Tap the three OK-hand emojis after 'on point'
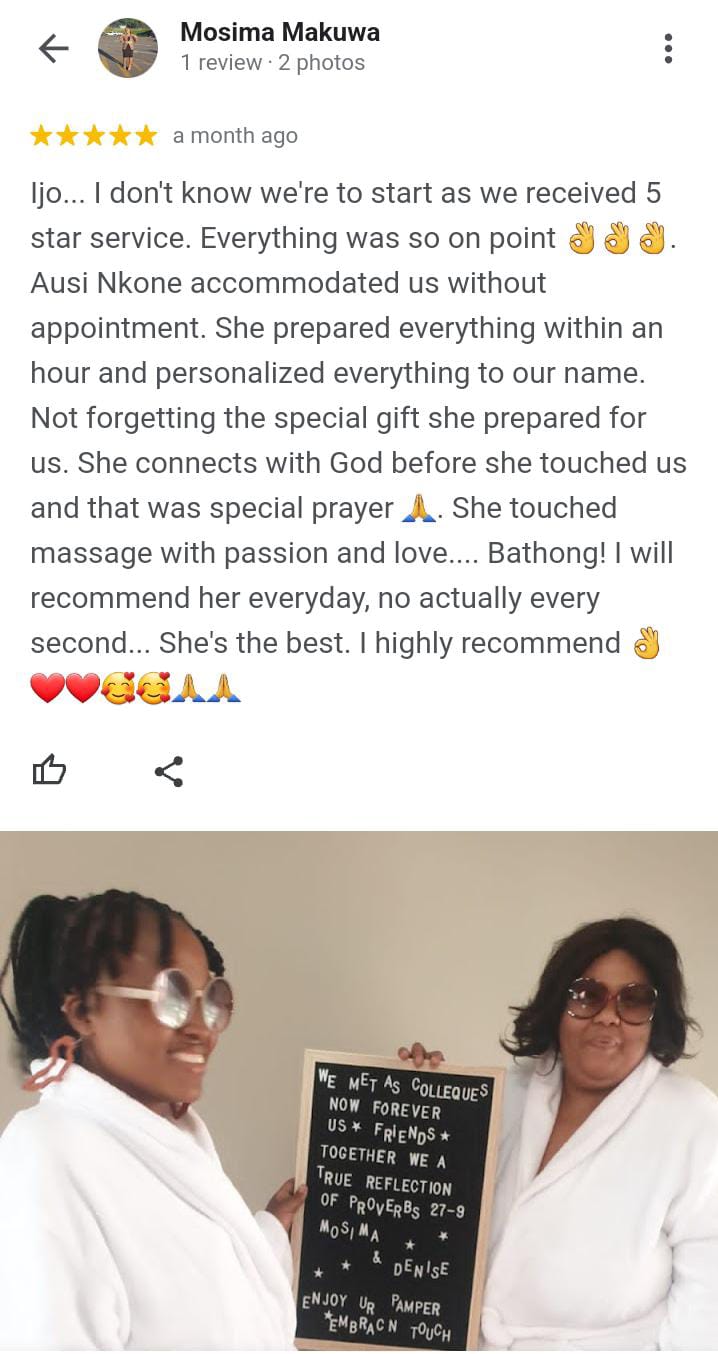The image size is (718, 1354). (x=616, y=239)
